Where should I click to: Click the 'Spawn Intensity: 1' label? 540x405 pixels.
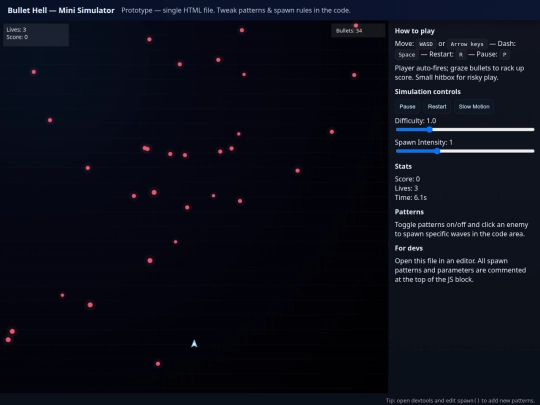[424, 142]
